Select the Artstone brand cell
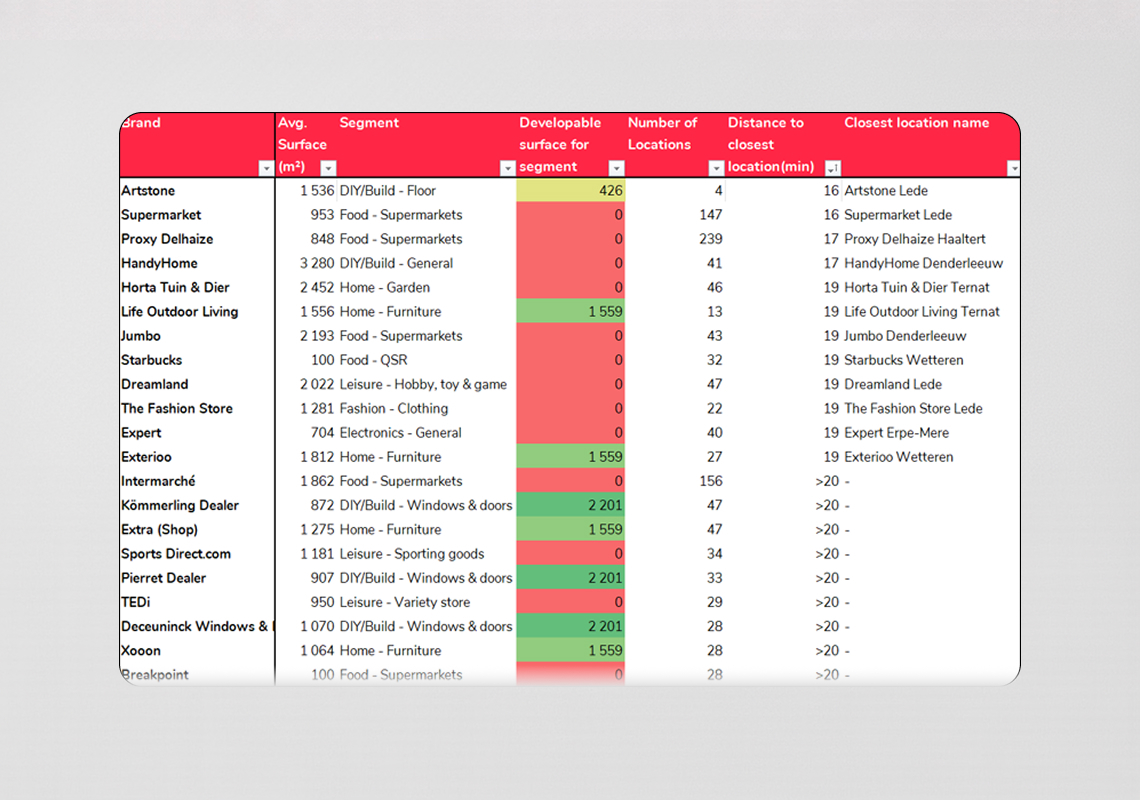This screenshot has height=800, width=1140. tap(148, 191)
